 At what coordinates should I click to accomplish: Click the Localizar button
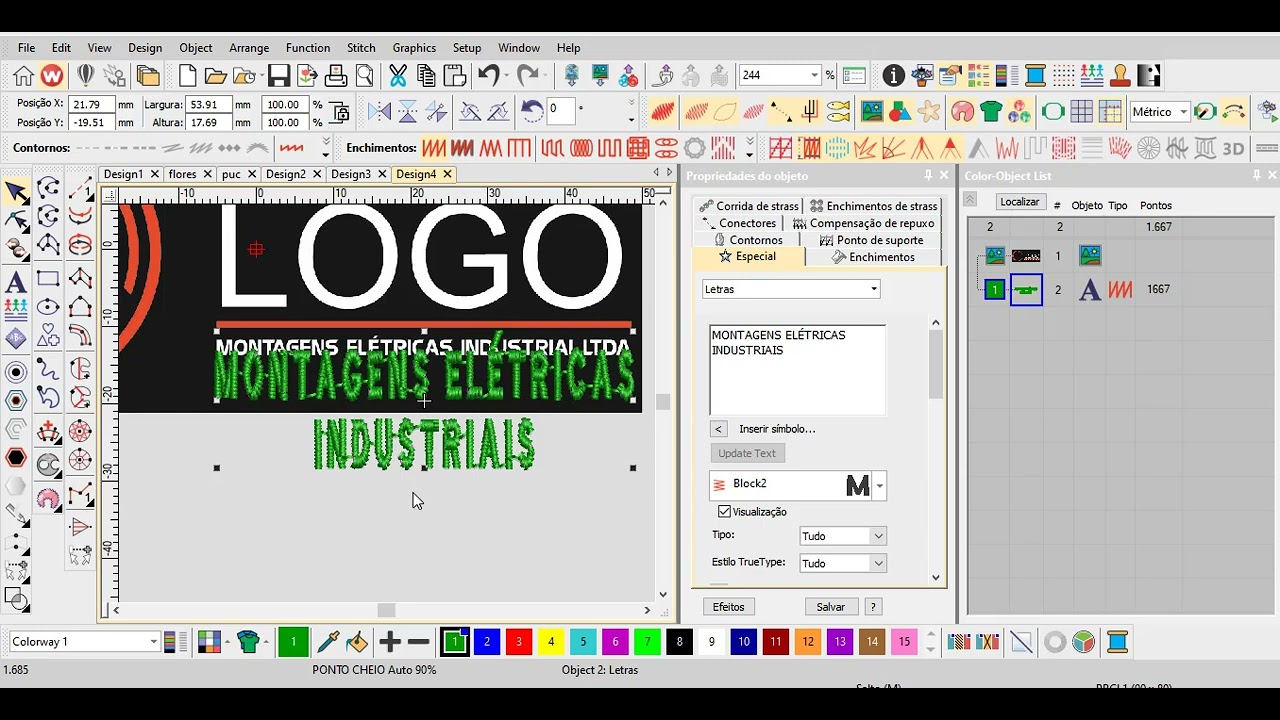pos(1020,202)
